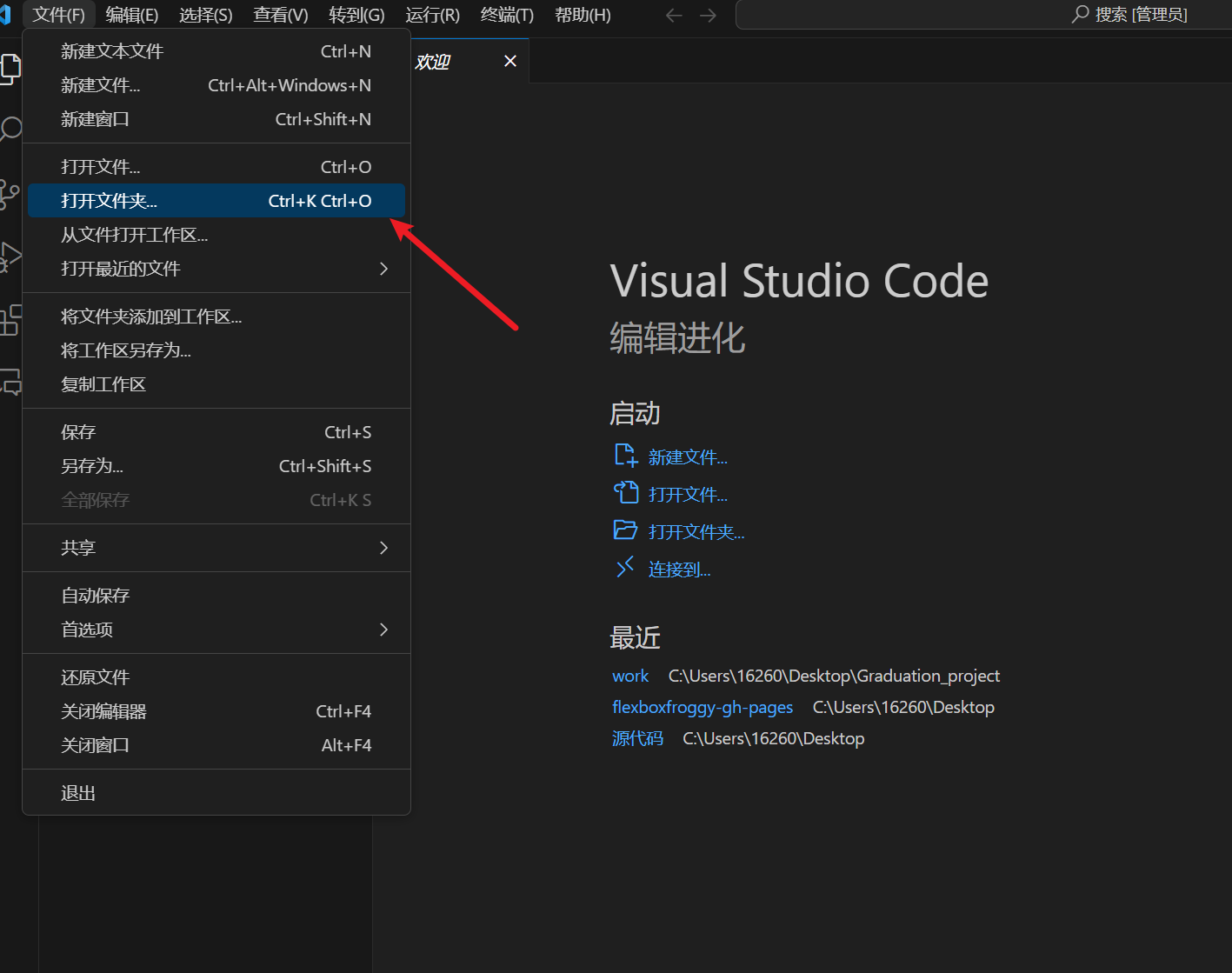Viewport: 1232px width, 973px height.
Task: Open the 终端(T) menu
Action: tap(508, 15)
